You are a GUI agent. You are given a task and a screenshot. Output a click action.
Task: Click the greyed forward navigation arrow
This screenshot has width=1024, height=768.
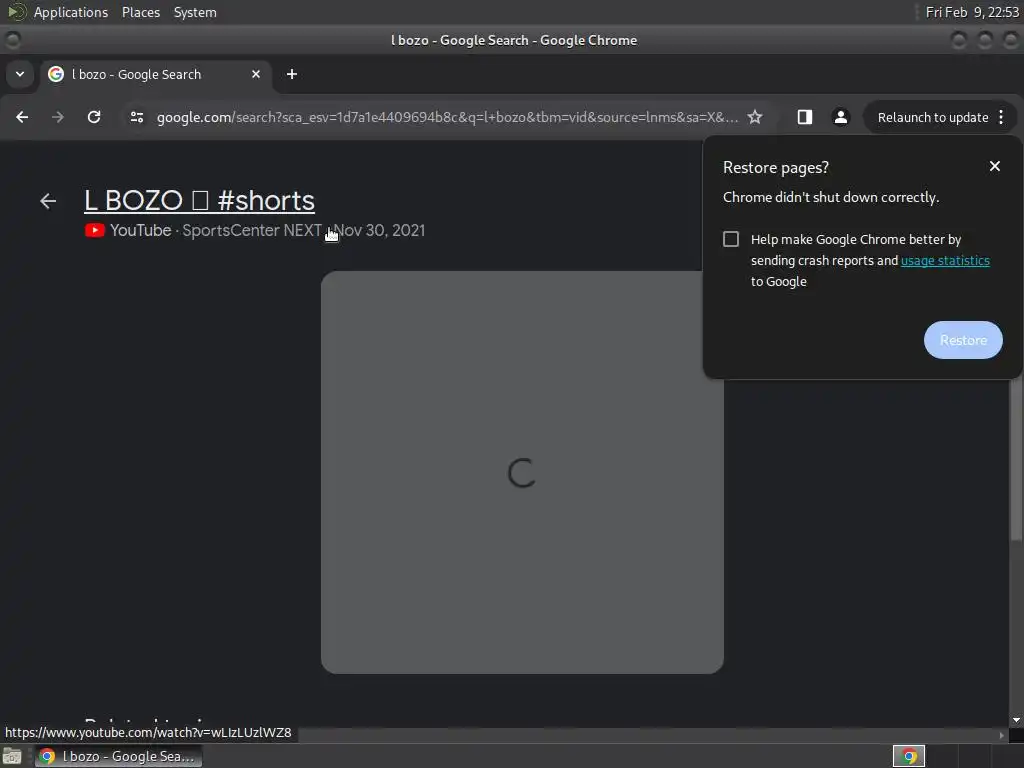click(58, 117)
